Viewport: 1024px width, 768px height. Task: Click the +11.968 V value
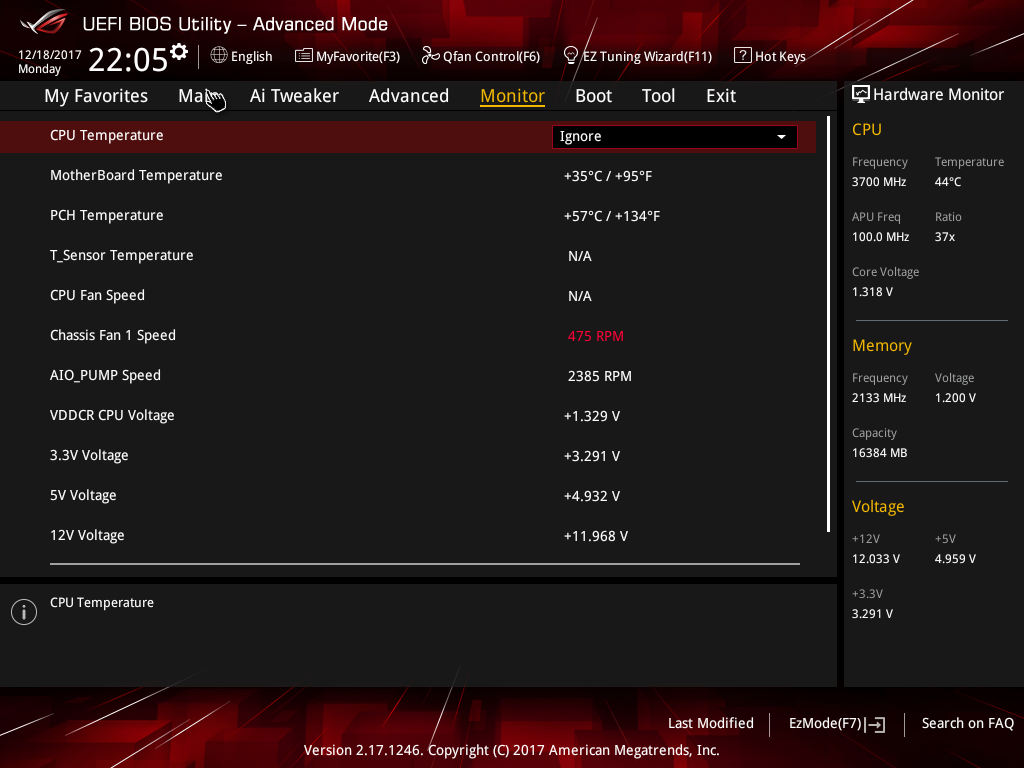596,536
